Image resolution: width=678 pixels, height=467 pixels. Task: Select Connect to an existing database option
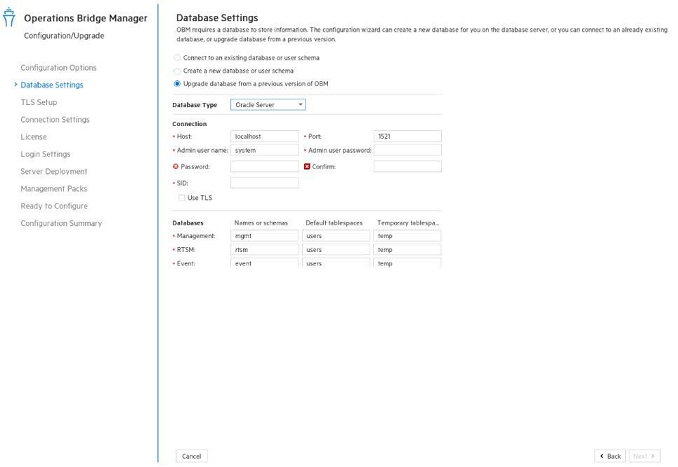pyautogui.click(x=177, y=58)
